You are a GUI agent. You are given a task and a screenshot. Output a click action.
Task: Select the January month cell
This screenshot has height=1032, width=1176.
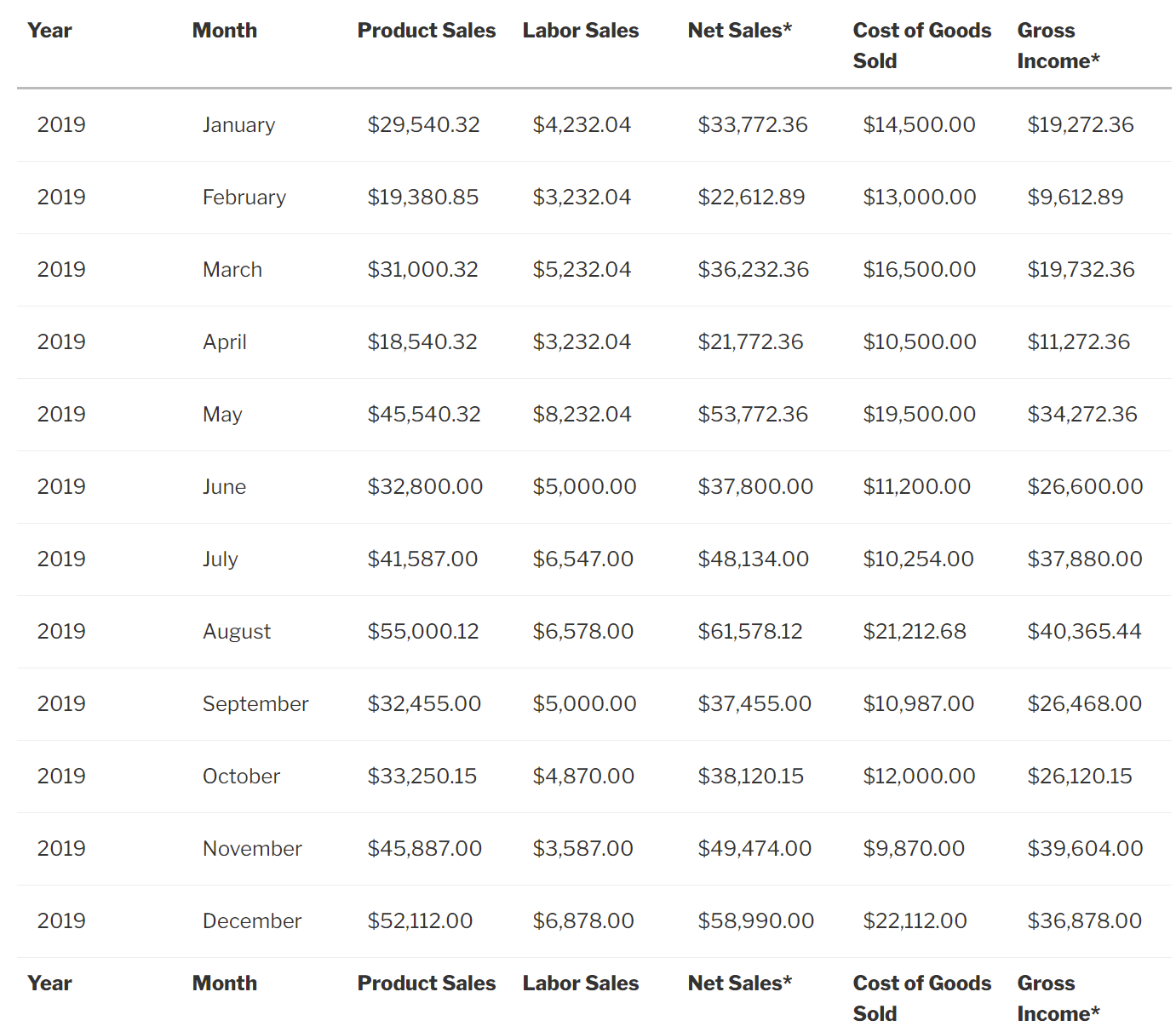tap(238, 125)
